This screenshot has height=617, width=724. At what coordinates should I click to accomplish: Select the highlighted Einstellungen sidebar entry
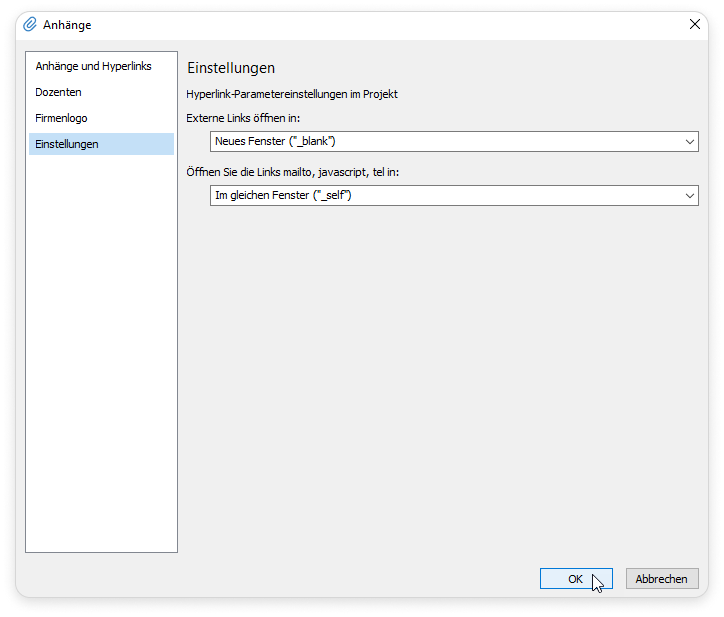pos(67,144)
